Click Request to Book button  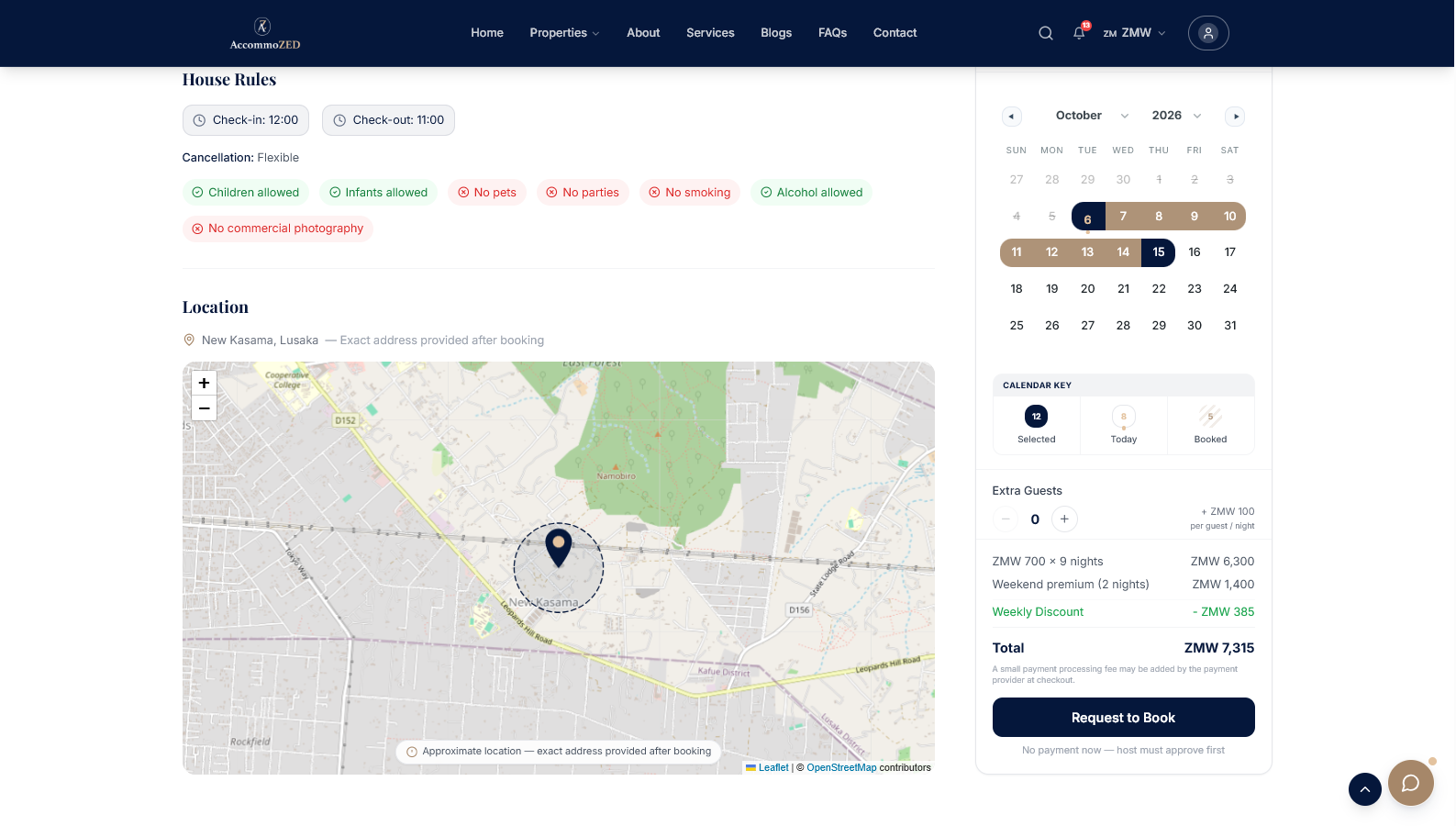(x=1124, y=718)
